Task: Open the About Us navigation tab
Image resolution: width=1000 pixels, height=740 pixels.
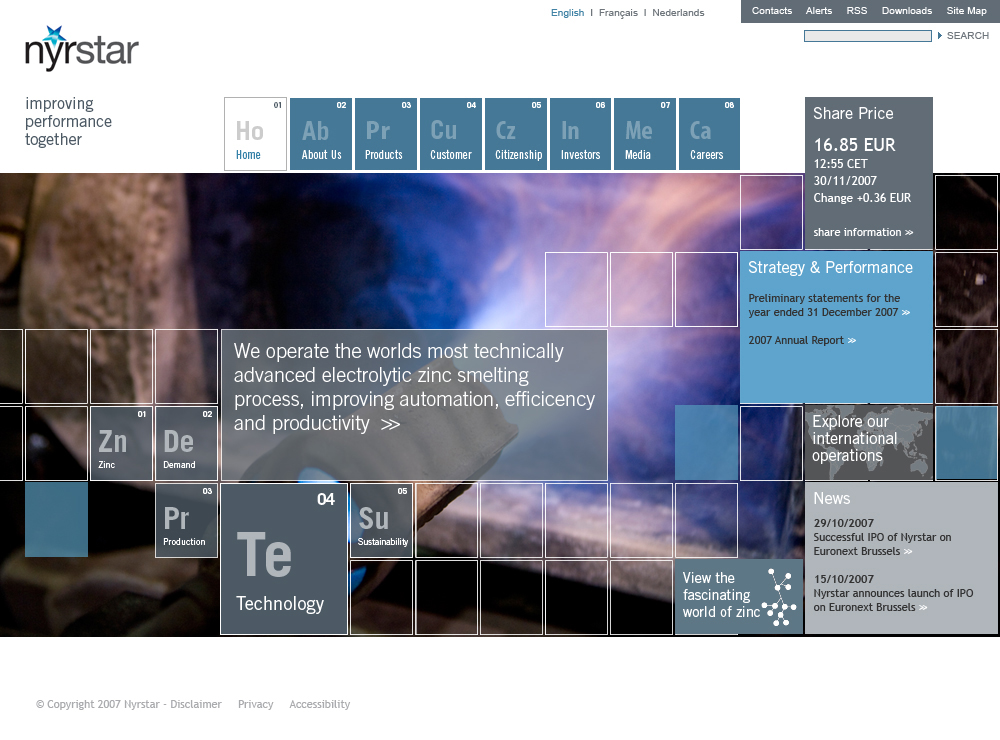Action: (x=322, y=134)
